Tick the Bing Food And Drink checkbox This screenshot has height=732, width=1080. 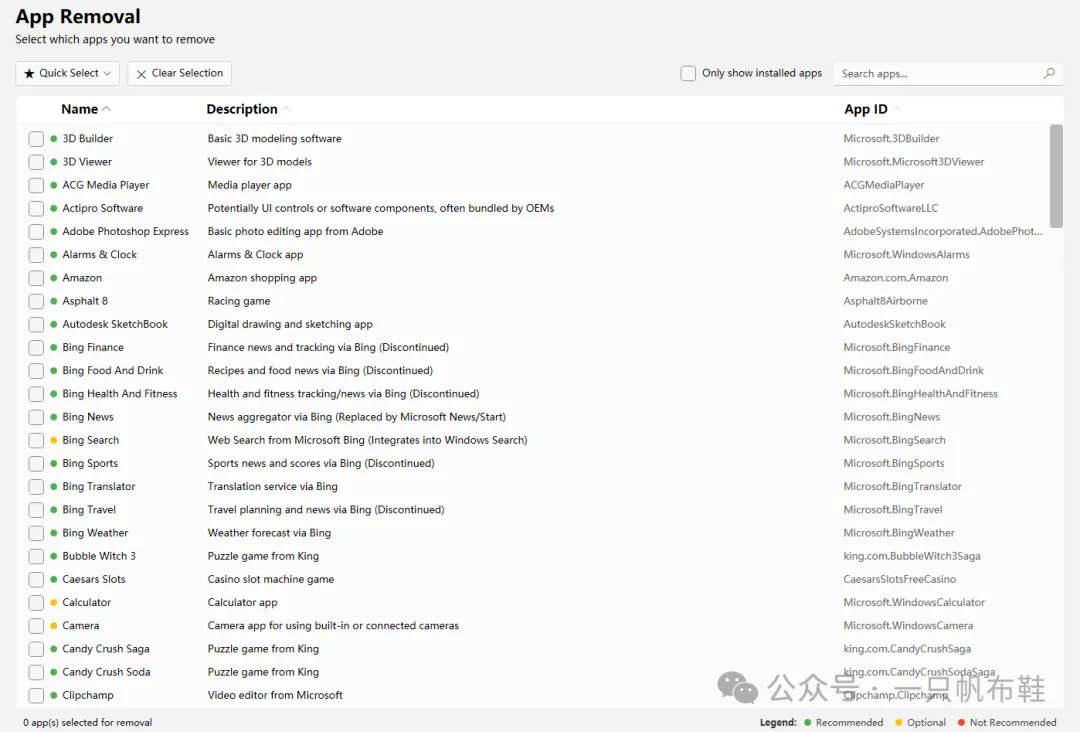37,370
